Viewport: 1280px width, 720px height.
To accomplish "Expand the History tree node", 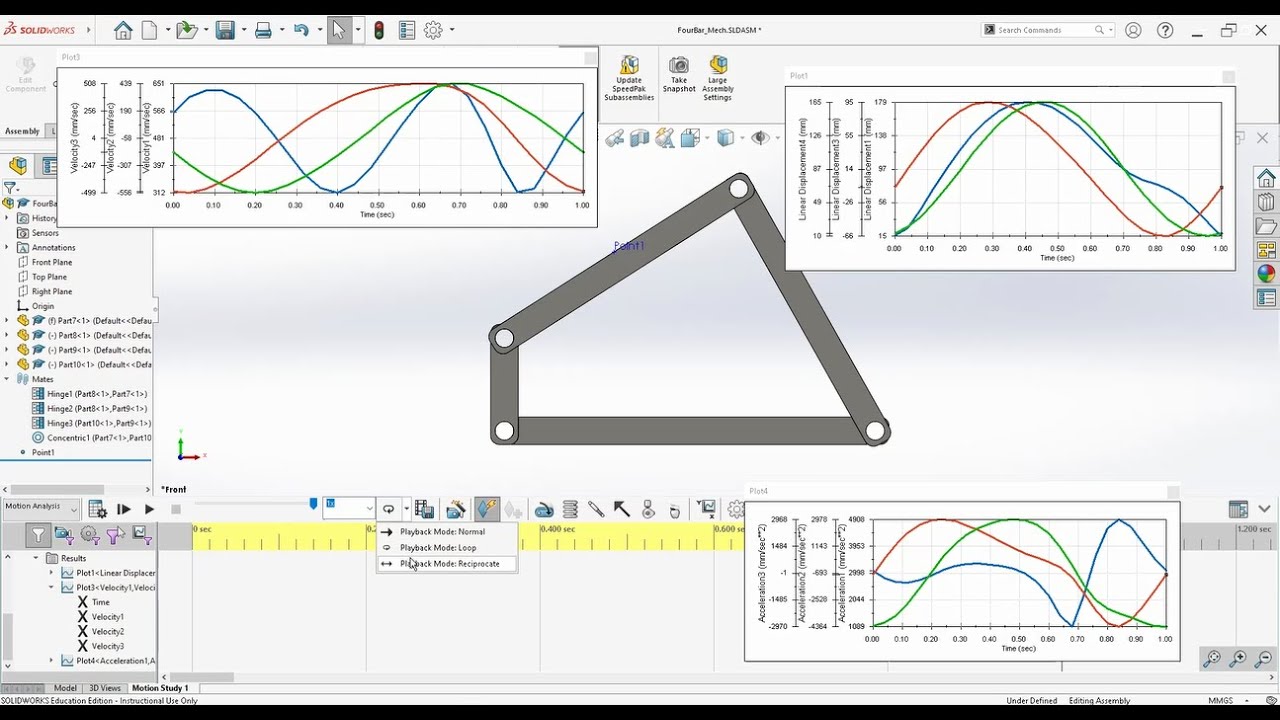I will [8, 218].
